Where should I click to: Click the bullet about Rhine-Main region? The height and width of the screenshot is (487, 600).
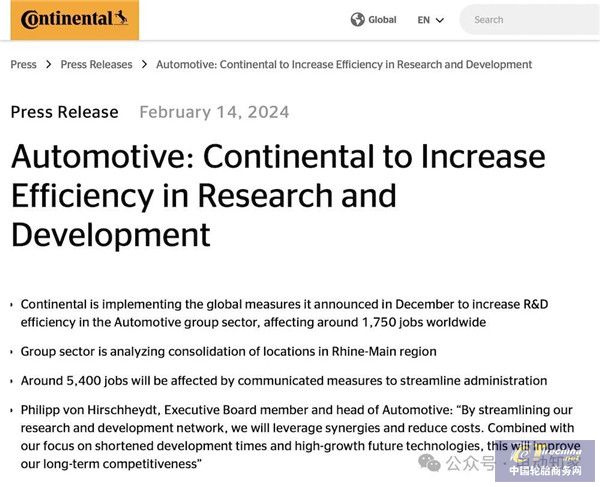point(228,351)
